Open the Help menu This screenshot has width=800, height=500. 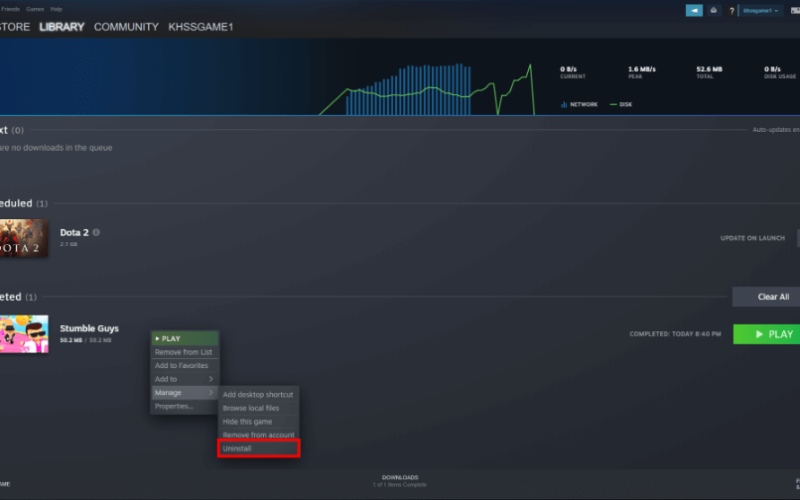click(x=56, y=9)
